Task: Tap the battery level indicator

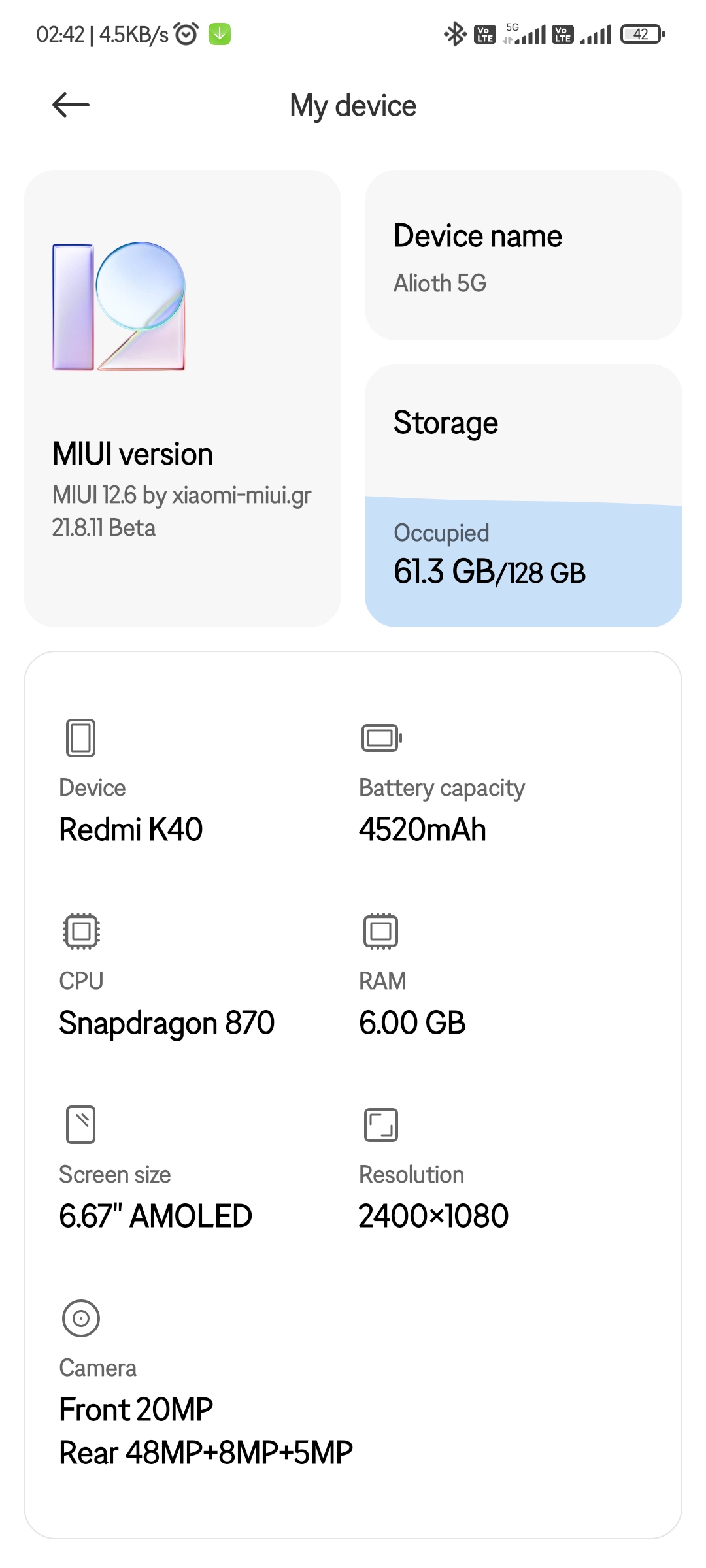Action: point(642,34)
